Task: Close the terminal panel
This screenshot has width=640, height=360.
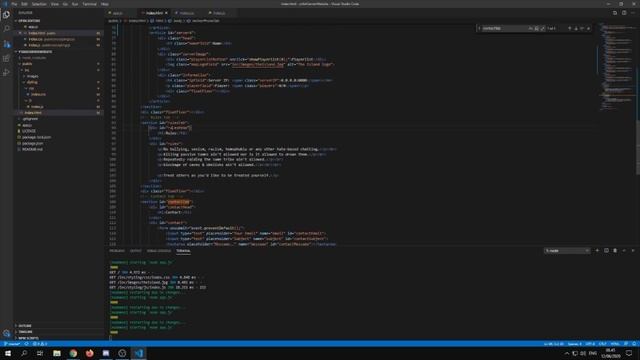Action: (x=633, y=251)
